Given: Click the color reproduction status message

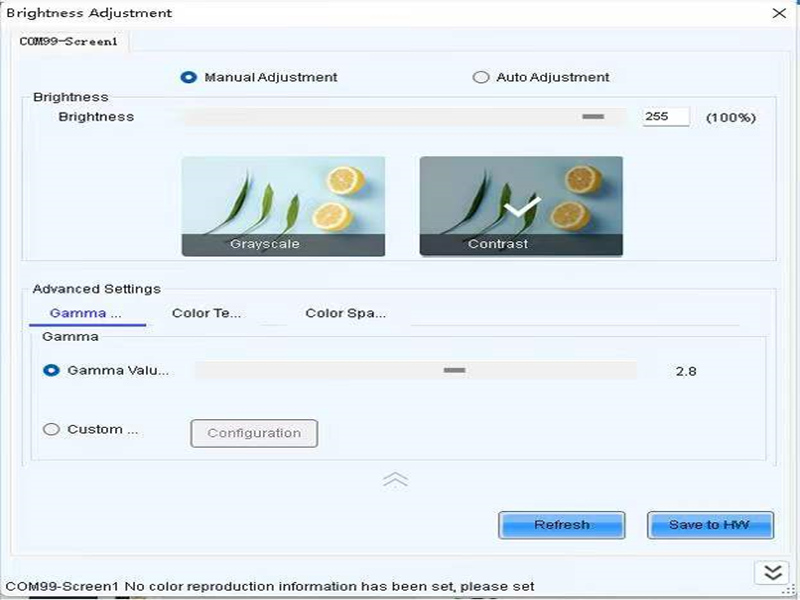Looking at the screenshot, I should click(270, 586).
